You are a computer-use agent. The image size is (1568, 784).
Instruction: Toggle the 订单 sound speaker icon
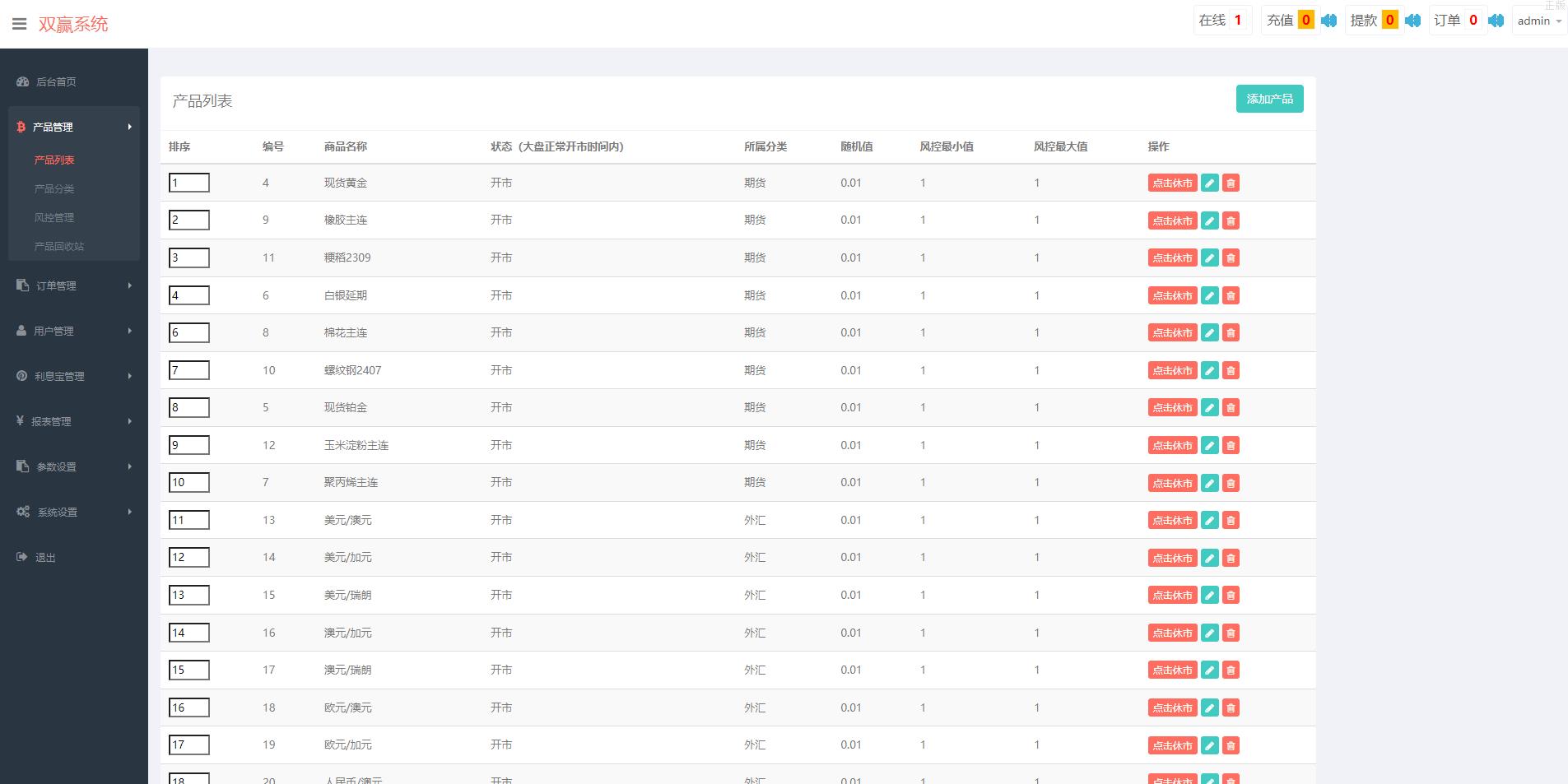click(x=1496, y=21)
